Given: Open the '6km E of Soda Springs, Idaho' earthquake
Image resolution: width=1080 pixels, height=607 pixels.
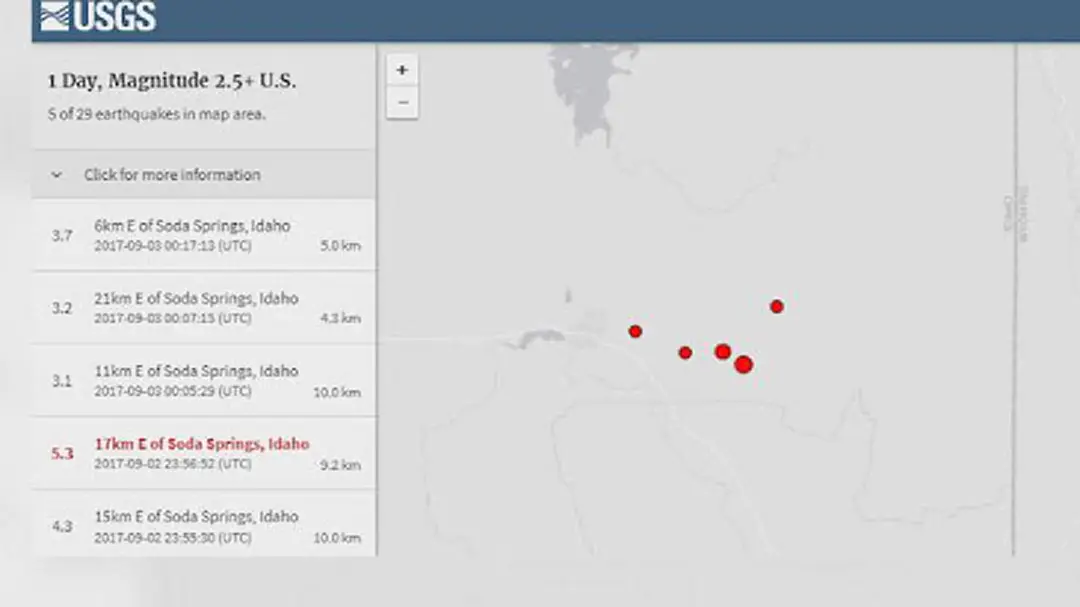Looking at the screenshot, I should click(204, 235).
